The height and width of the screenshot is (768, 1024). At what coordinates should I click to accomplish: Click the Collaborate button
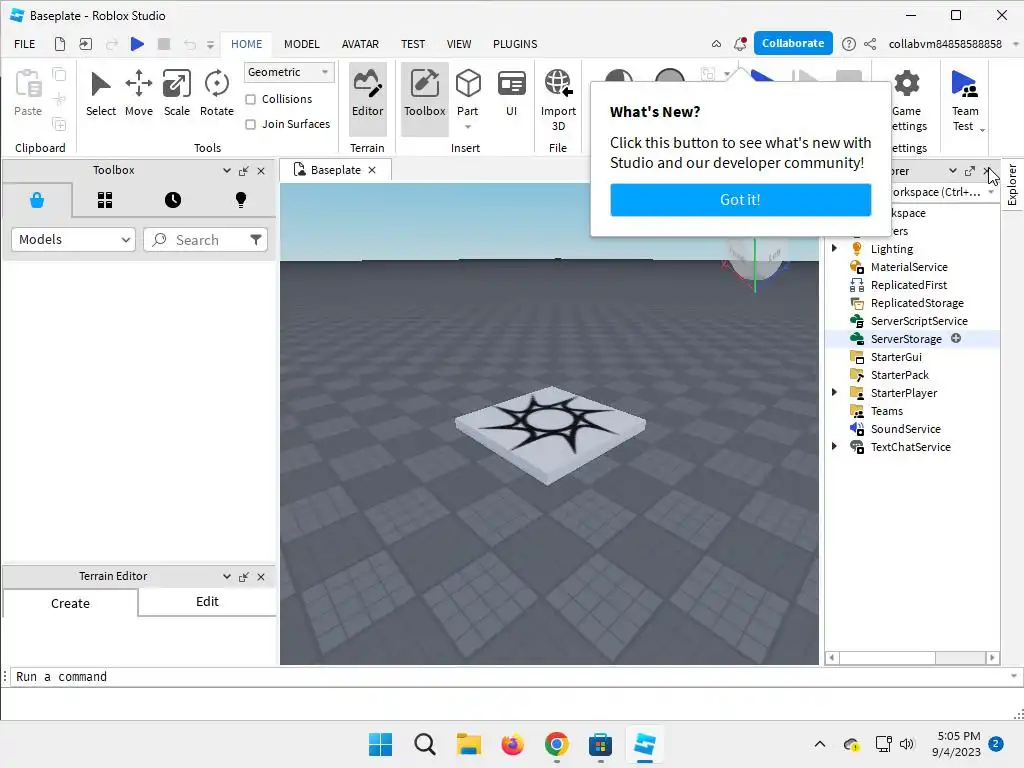[793, 43]
